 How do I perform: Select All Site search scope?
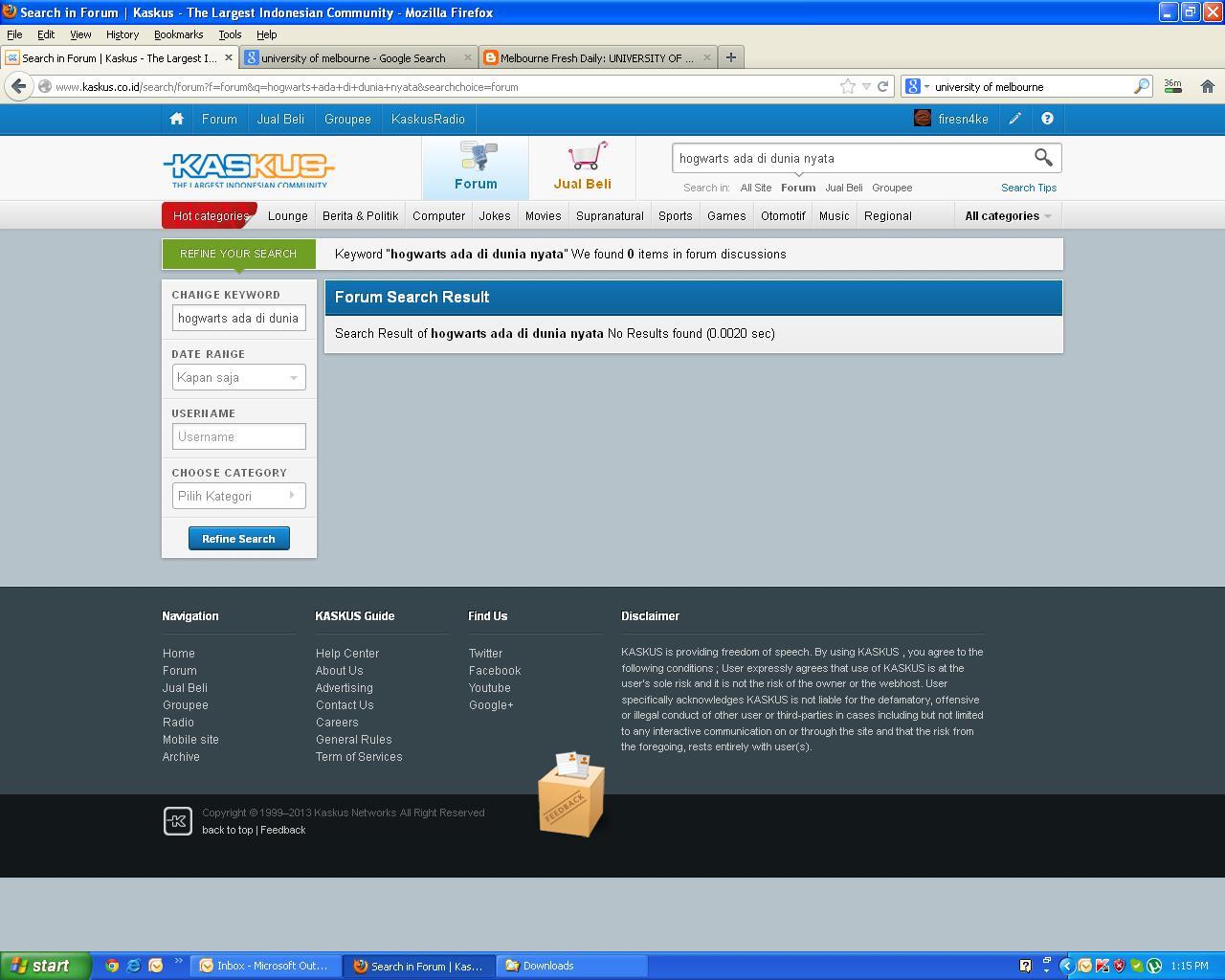click(755, 188)
